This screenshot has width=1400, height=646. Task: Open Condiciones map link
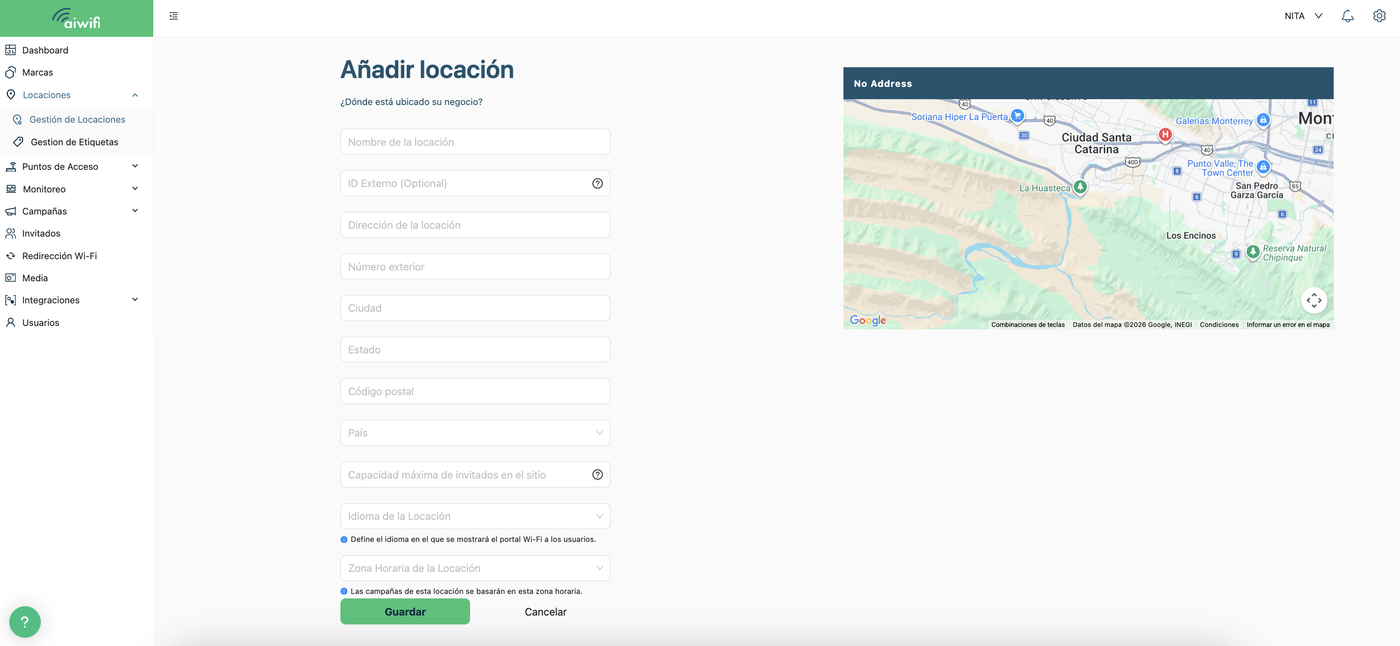(x=1219, y=324)
